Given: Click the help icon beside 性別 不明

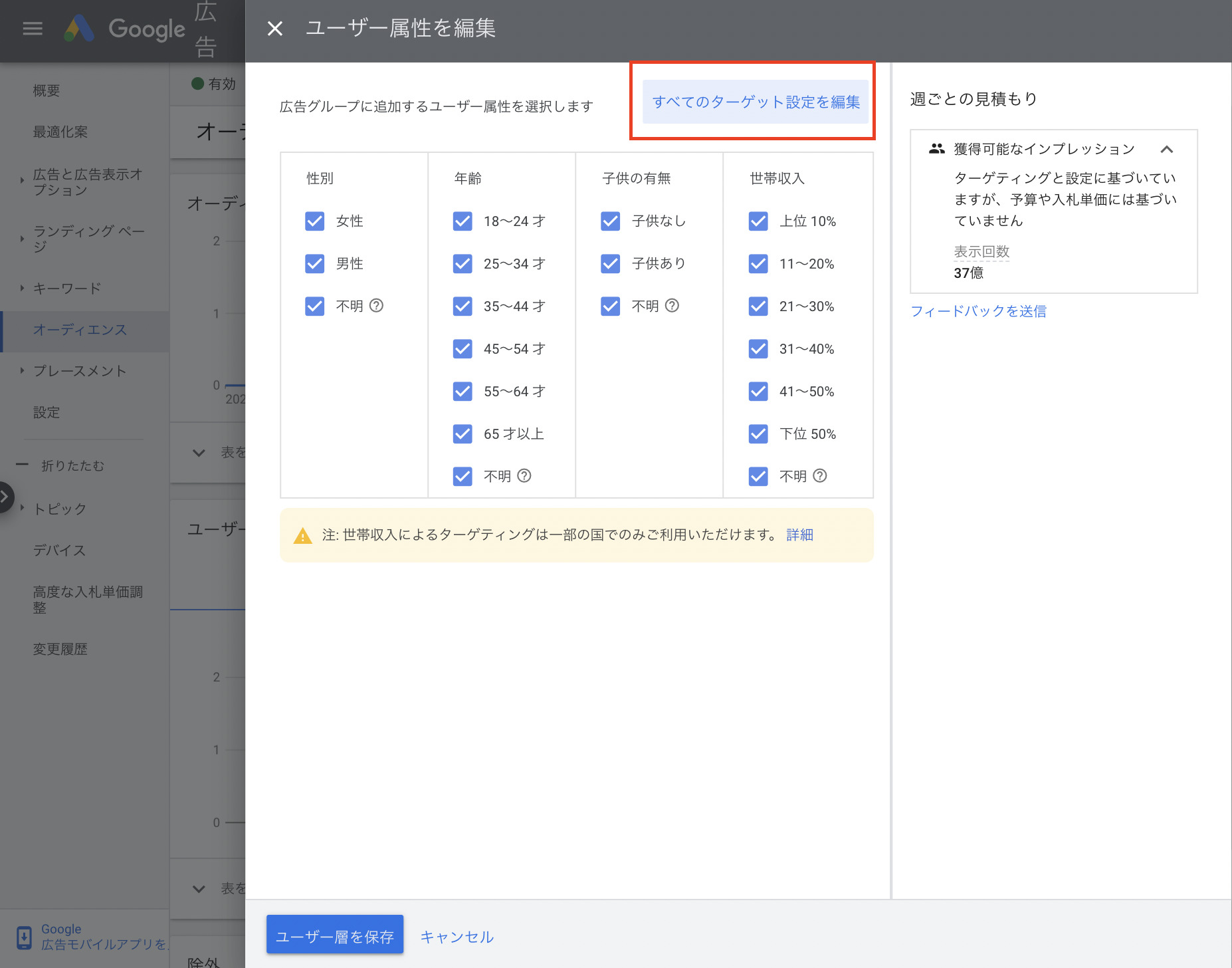Looking at the screenshot, I should pos(377,306).
